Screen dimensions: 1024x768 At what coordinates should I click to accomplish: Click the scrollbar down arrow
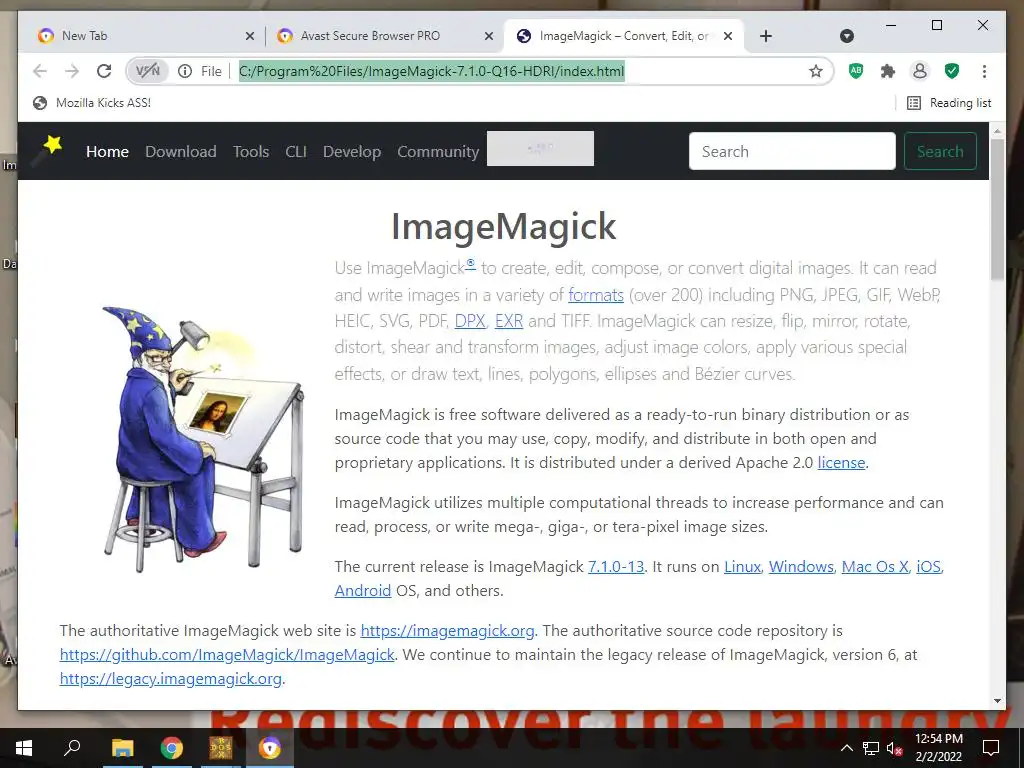(997, 701)
